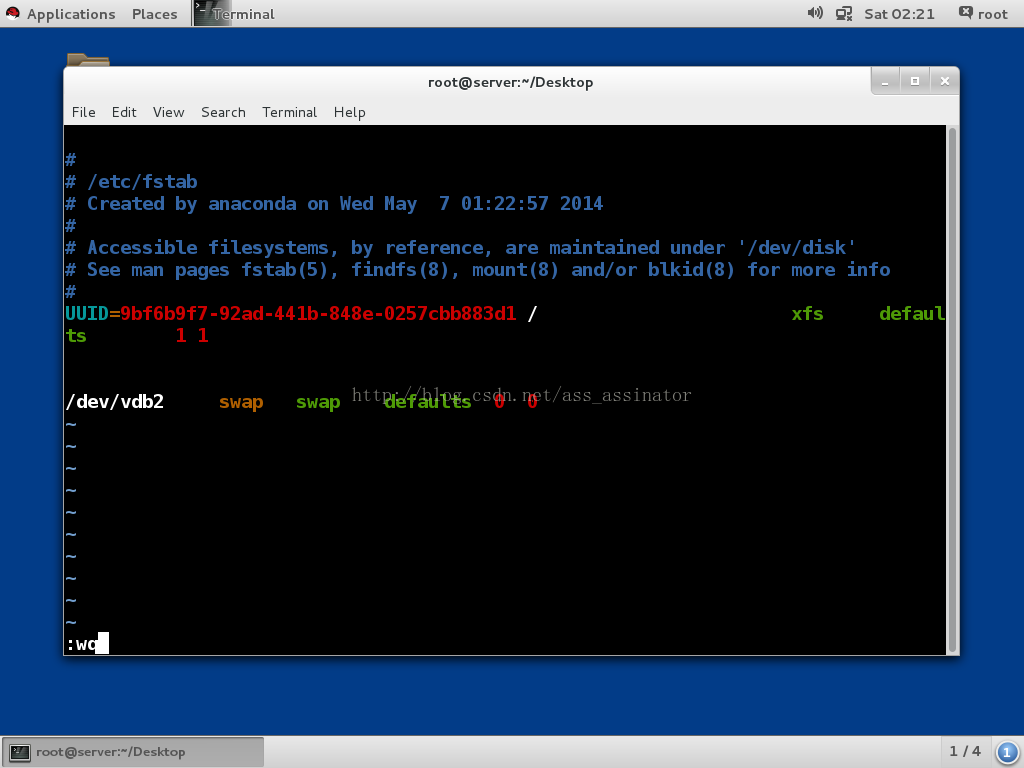Click the orange swap mount point text
Image resolution: width=1024 pixels, height=768 pixels.
coord(241,402)
